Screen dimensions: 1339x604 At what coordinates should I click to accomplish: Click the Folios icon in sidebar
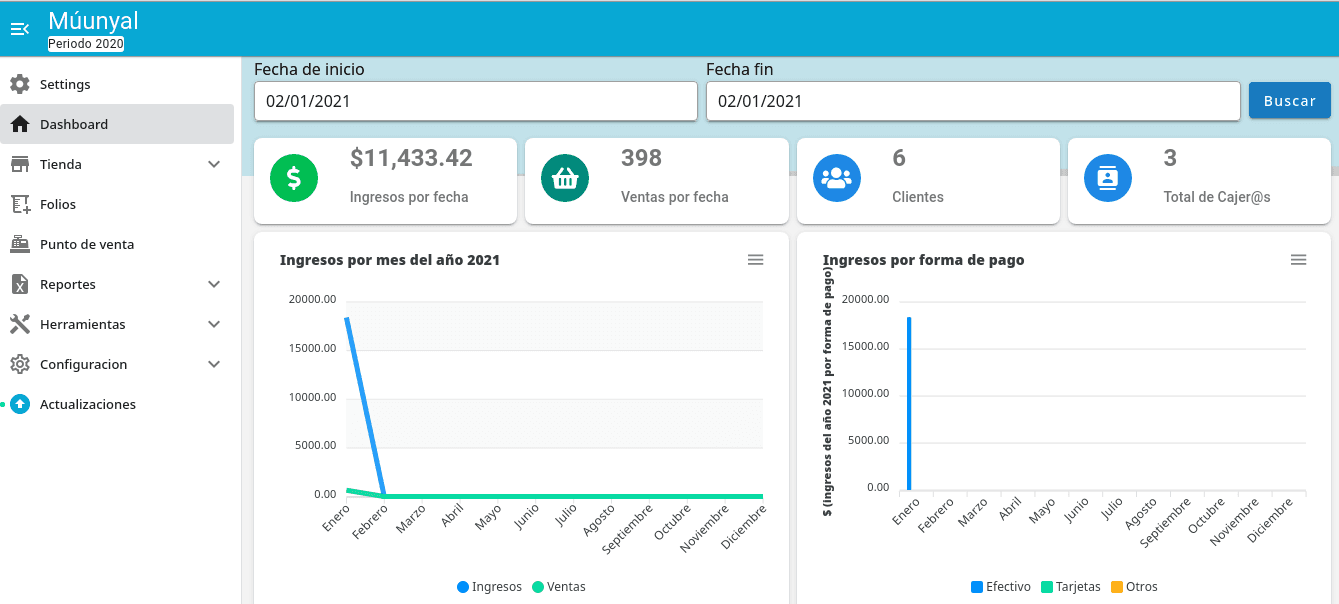[20, 204]
